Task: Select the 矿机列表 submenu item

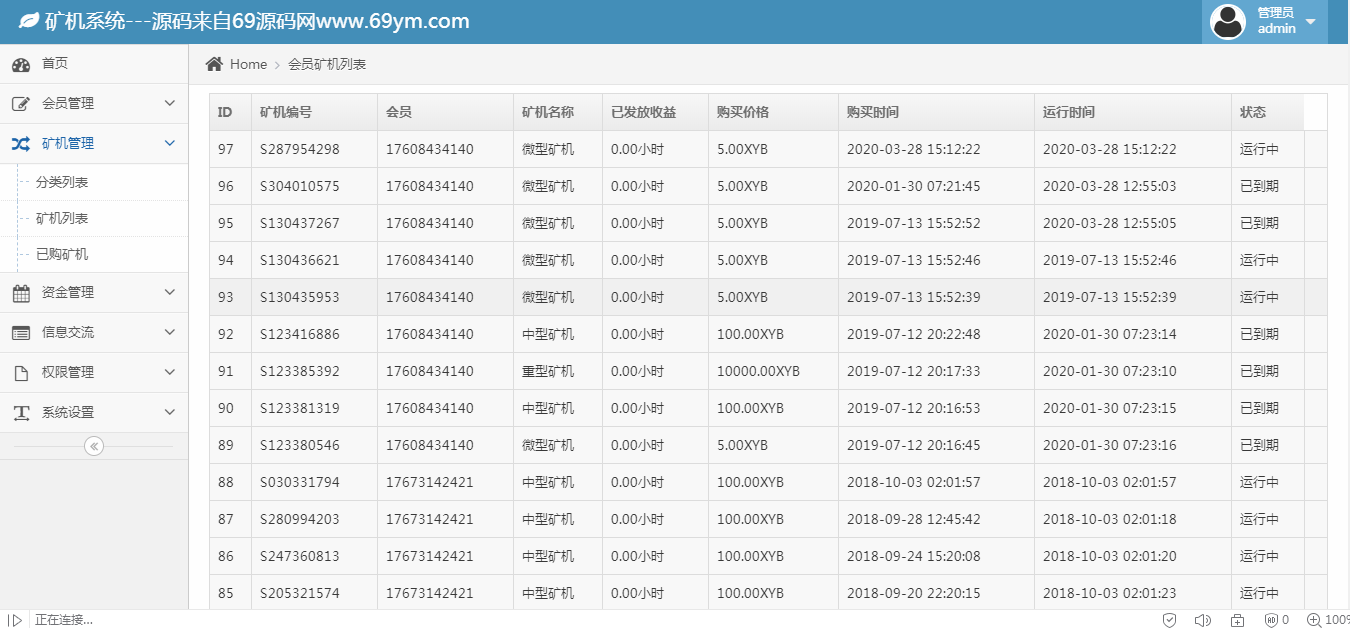Action: (62, 219)
